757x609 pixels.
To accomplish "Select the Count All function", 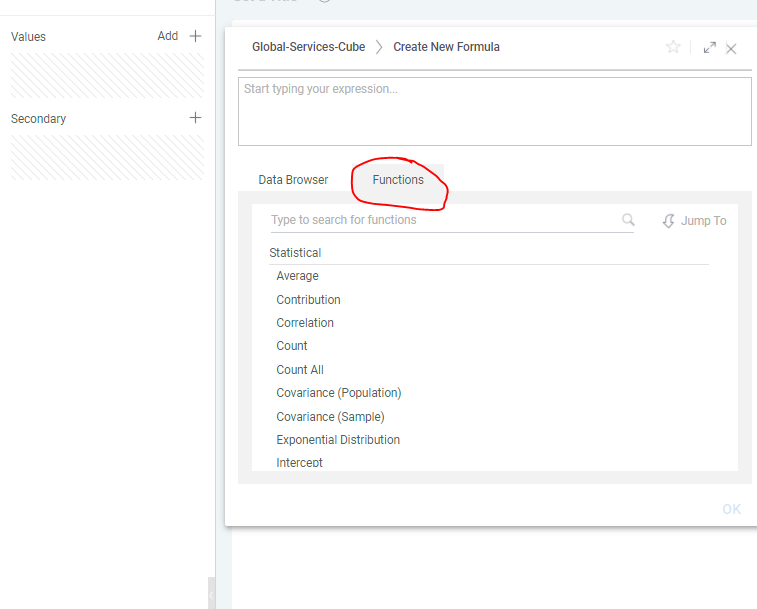I will [300, 369].
